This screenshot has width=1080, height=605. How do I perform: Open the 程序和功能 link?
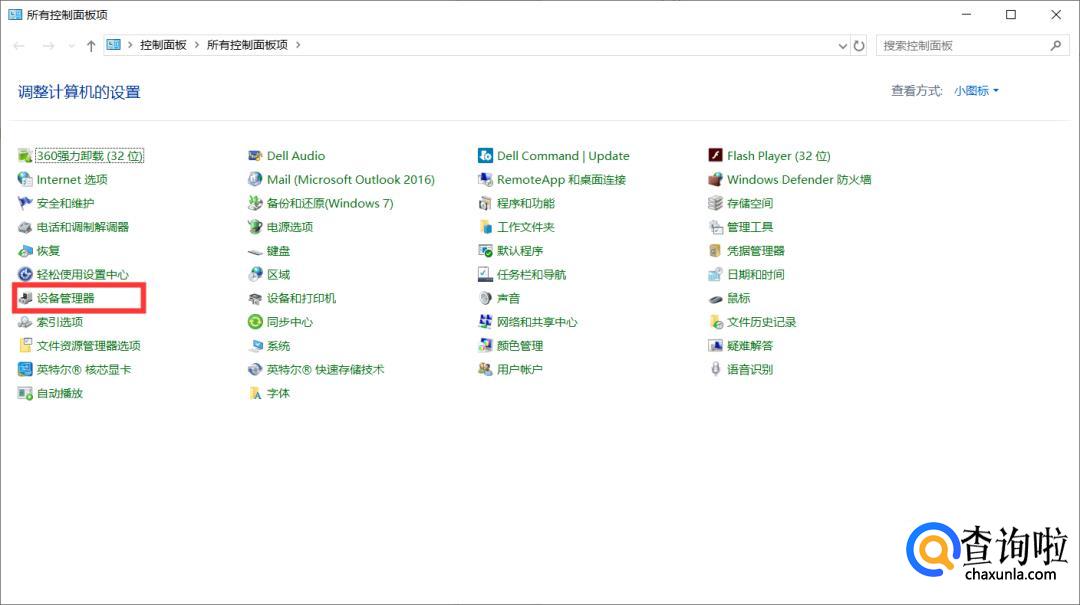click(526, 203)
